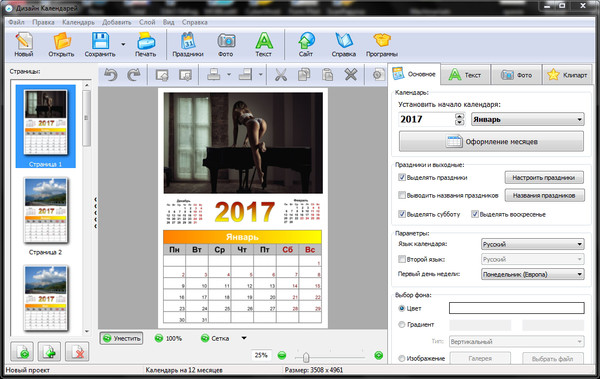Enable Выводить названия праздников checkbox

pyautogui.click(x=402, y=195)
